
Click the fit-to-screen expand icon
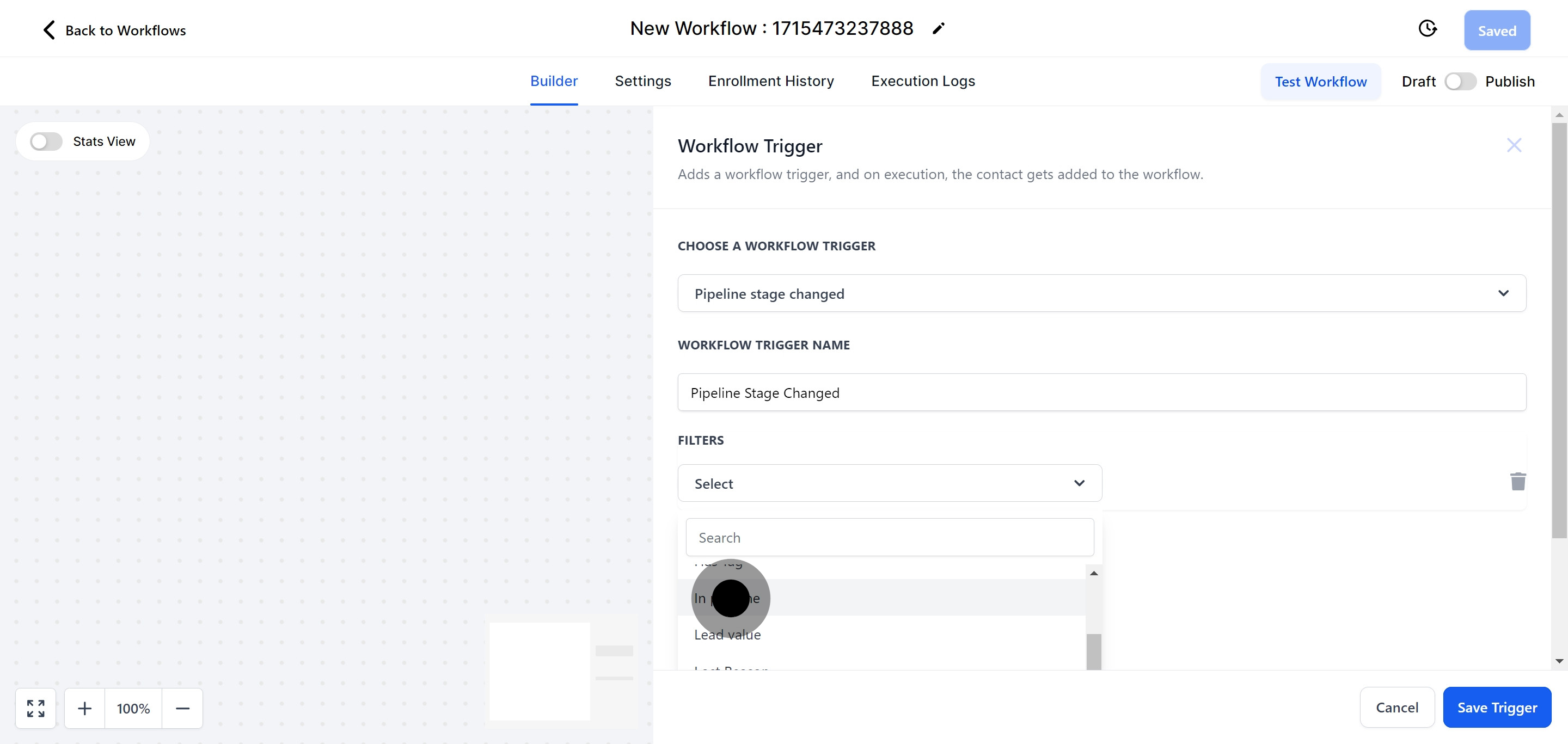click(x=36, y=708)
